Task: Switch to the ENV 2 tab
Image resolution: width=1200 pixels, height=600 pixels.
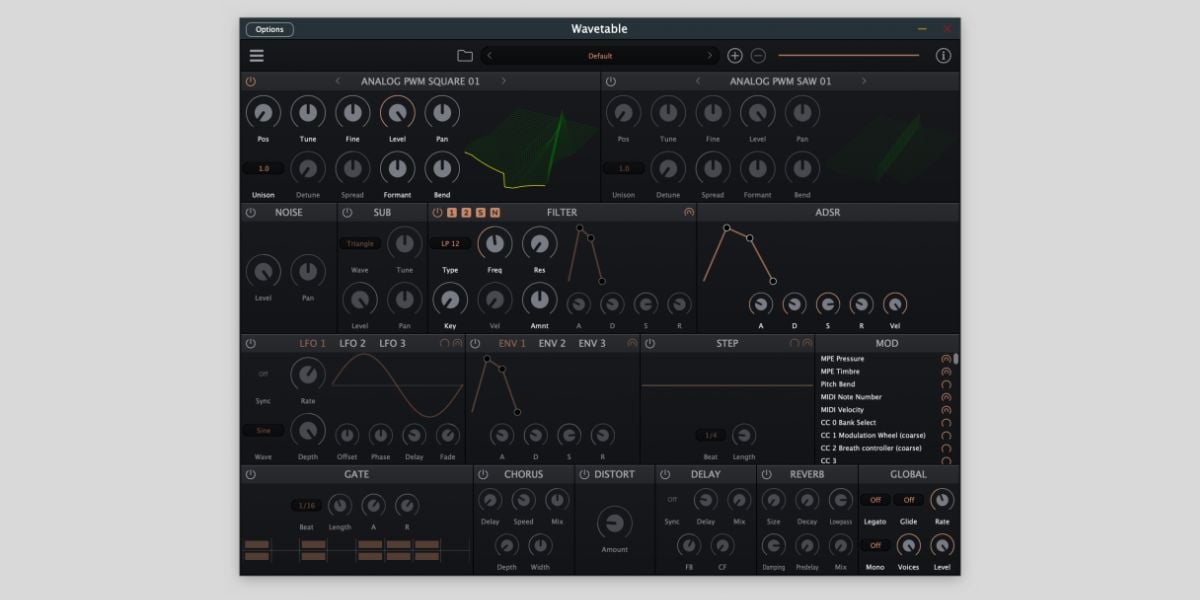Action: point(552,343)
